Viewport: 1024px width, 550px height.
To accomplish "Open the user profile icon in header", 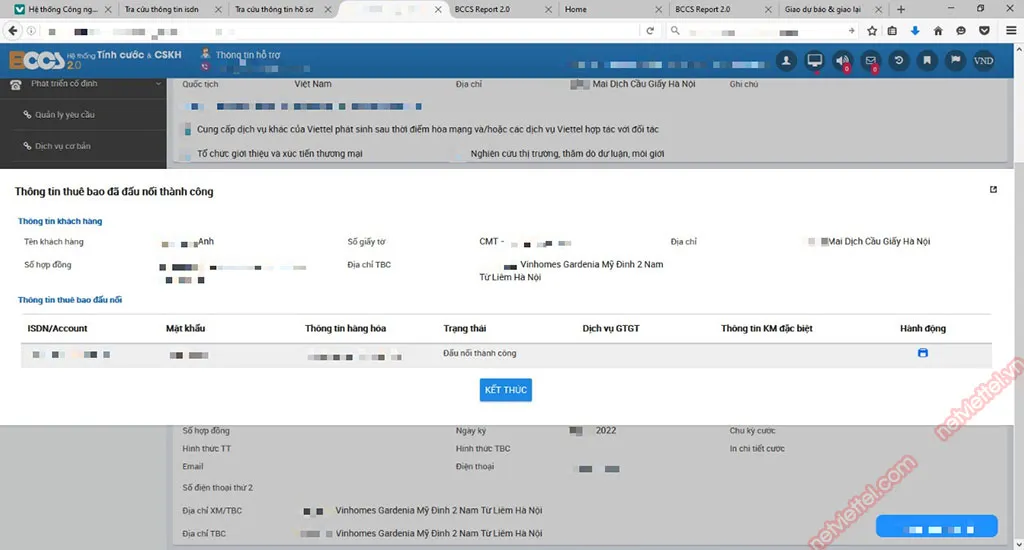I will 787,61.
